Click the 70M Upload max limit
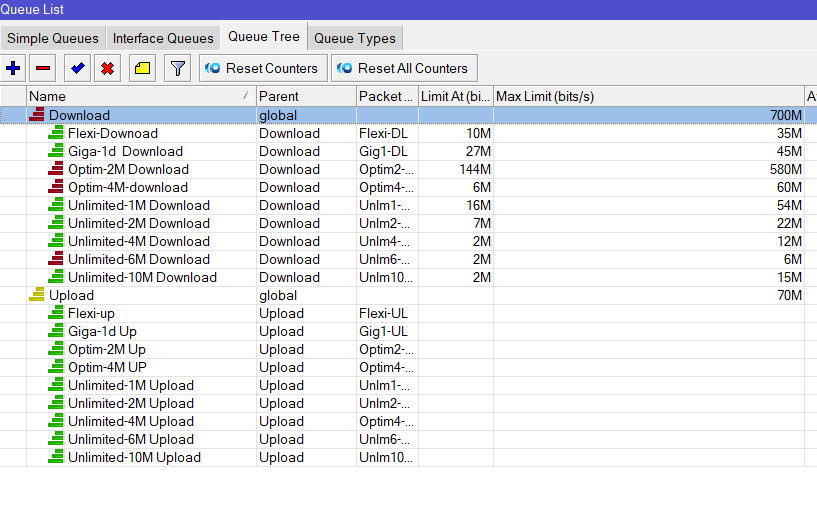Image resolution: width=817 pixels, height=531 pixels. 789,295
